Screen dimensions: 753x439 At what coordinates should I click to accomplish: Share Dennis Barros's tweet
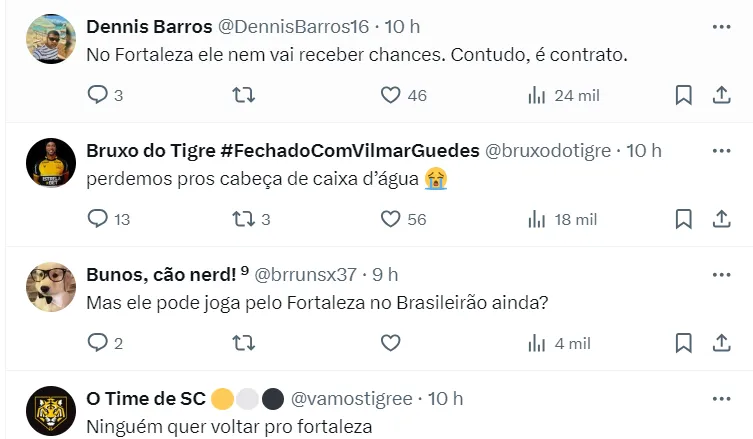point(721,95)
